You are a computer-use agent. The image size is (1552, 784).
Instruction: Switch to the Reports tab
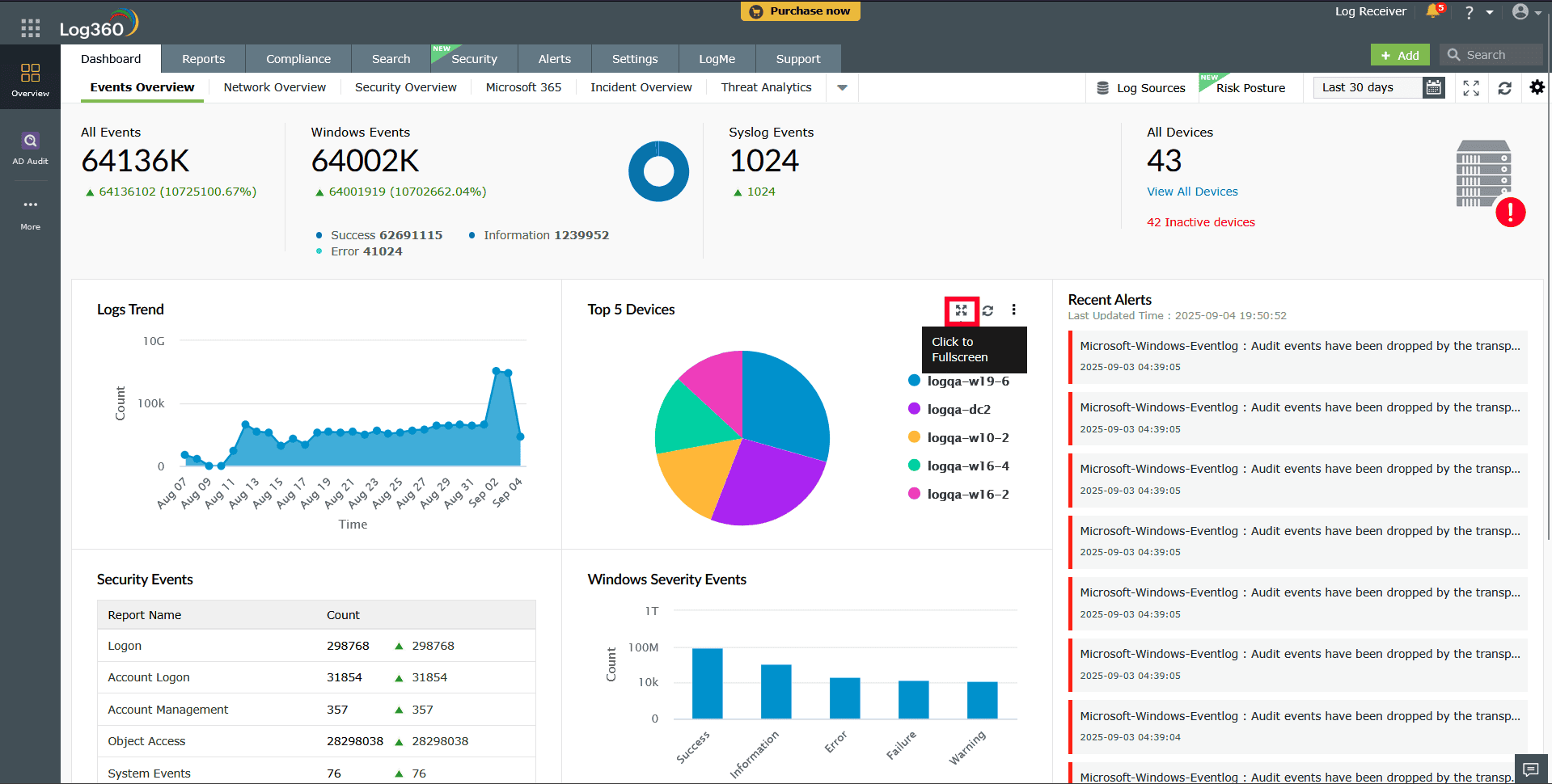point(204,59)
